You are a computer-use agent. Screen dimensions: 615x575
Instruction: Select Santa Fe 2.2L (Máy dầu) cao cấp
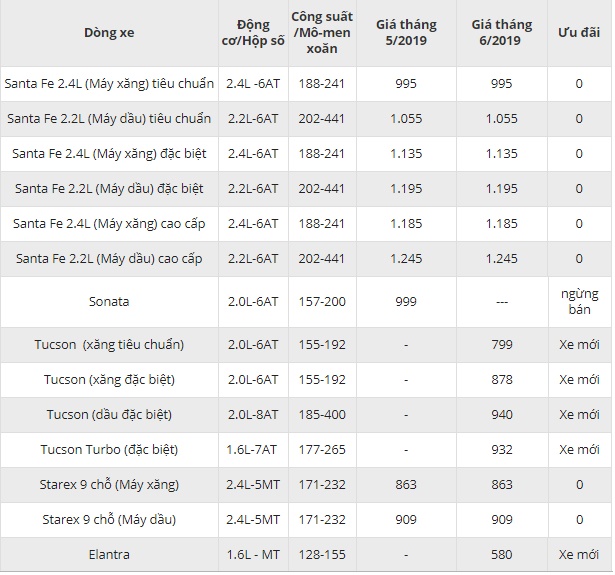109,259
